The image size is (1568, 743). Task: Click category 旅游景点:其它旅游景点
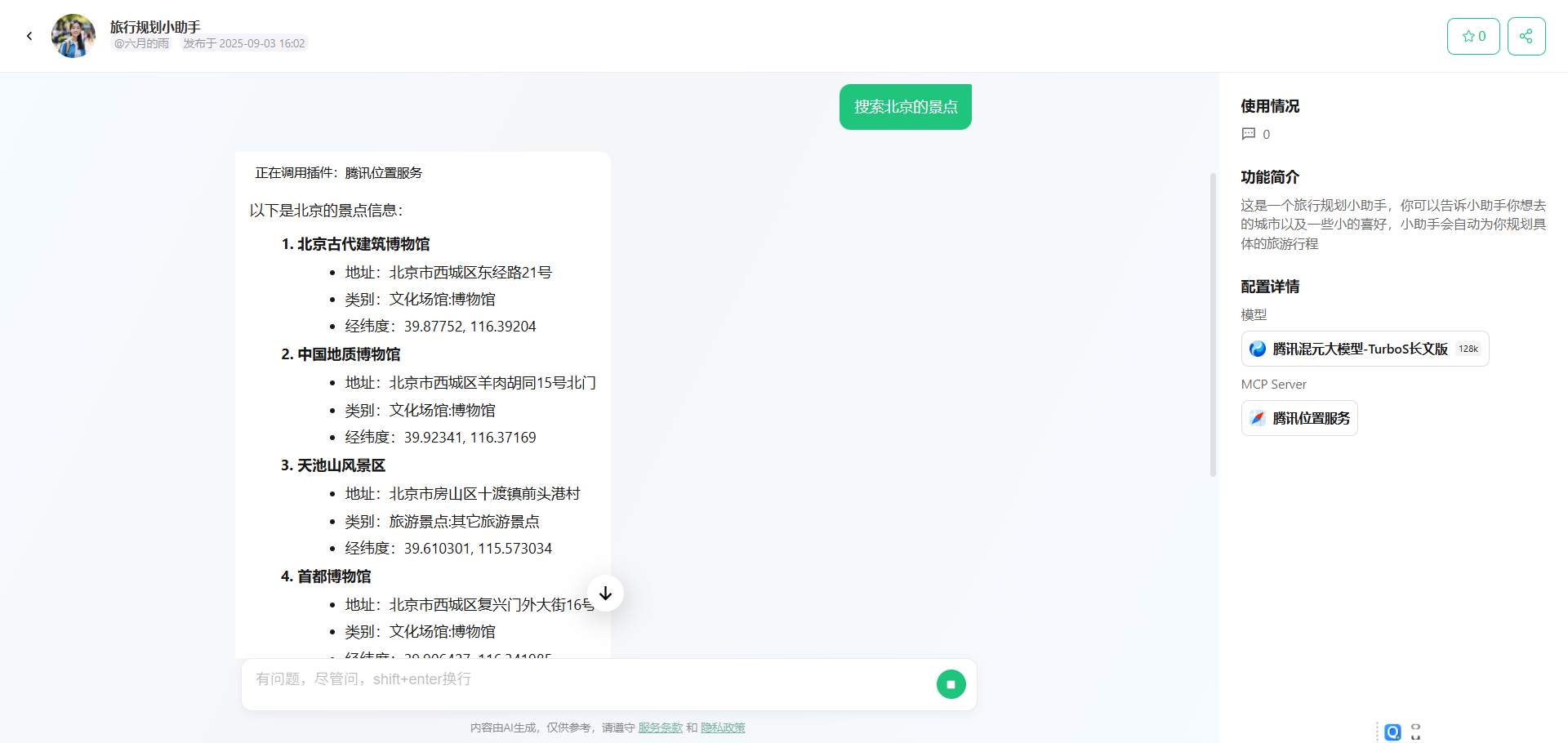pyautogui.click(x=464, y=522)
